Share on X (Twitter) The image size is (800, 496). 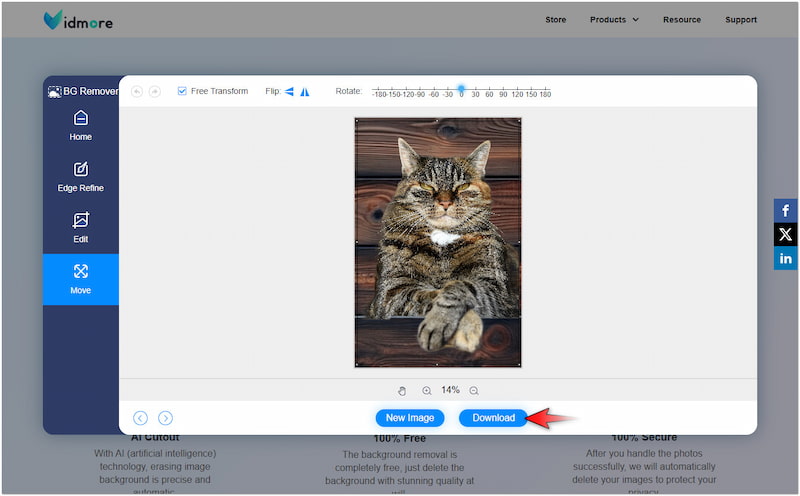point(785,234)
